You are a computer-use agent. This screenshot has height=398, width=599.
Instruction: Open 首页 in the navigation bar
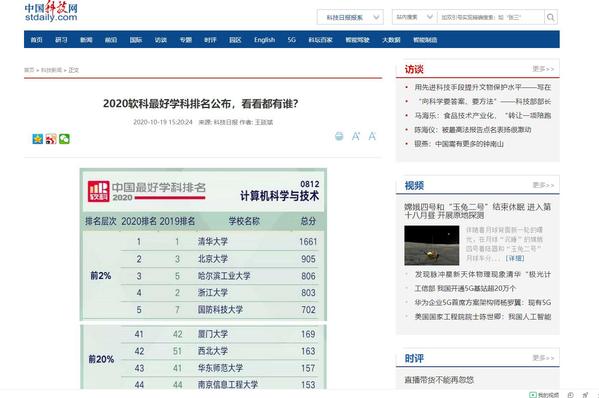[36, 40]
